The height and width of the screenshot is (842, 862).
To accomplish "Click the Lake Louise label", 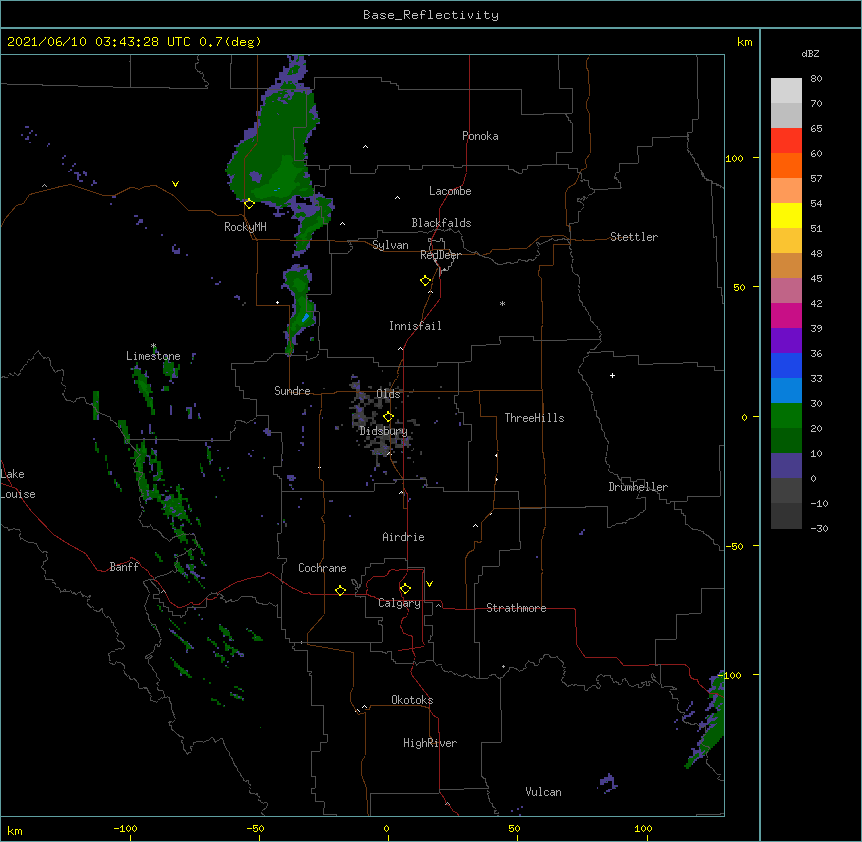I will (18, 484).
